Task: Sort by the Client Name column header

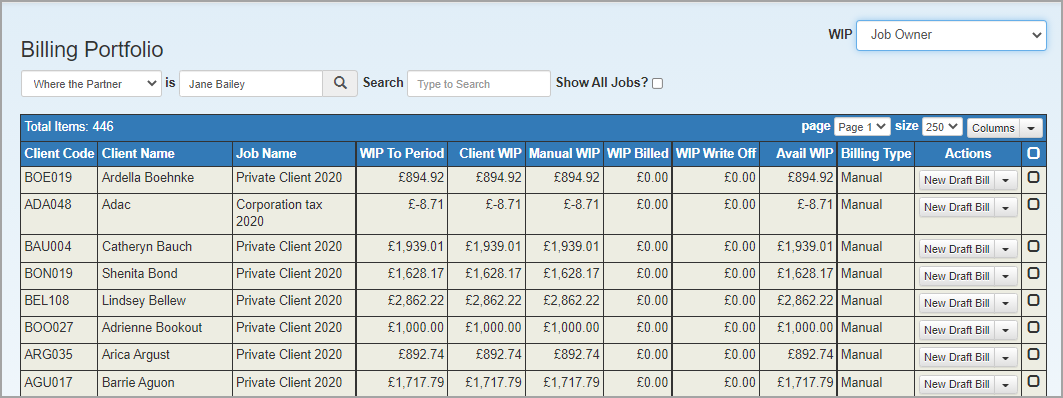Action: (138, 153)
